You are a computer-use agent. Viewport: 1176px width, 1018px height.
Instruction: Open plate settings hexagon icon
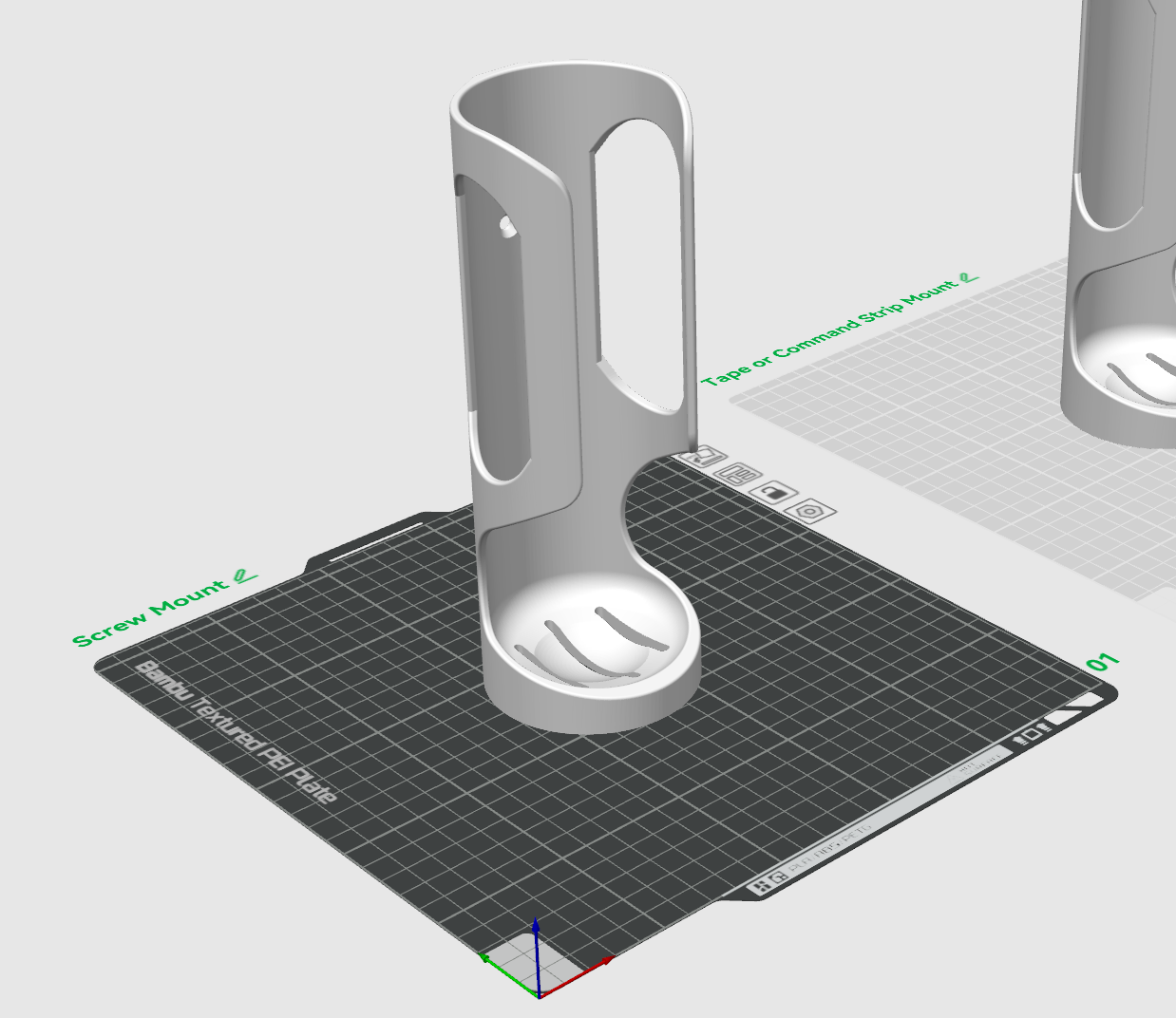(x=810, y=510)
